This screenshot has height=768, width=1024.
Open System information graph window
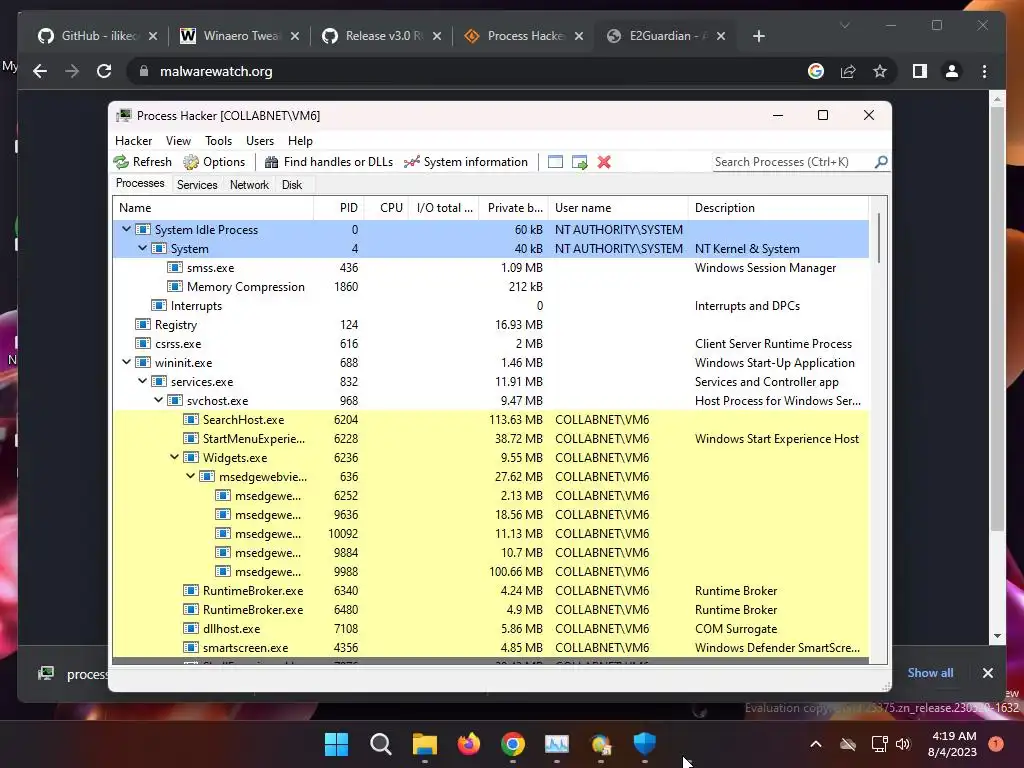pyautogui.click(x=466, y=162)
